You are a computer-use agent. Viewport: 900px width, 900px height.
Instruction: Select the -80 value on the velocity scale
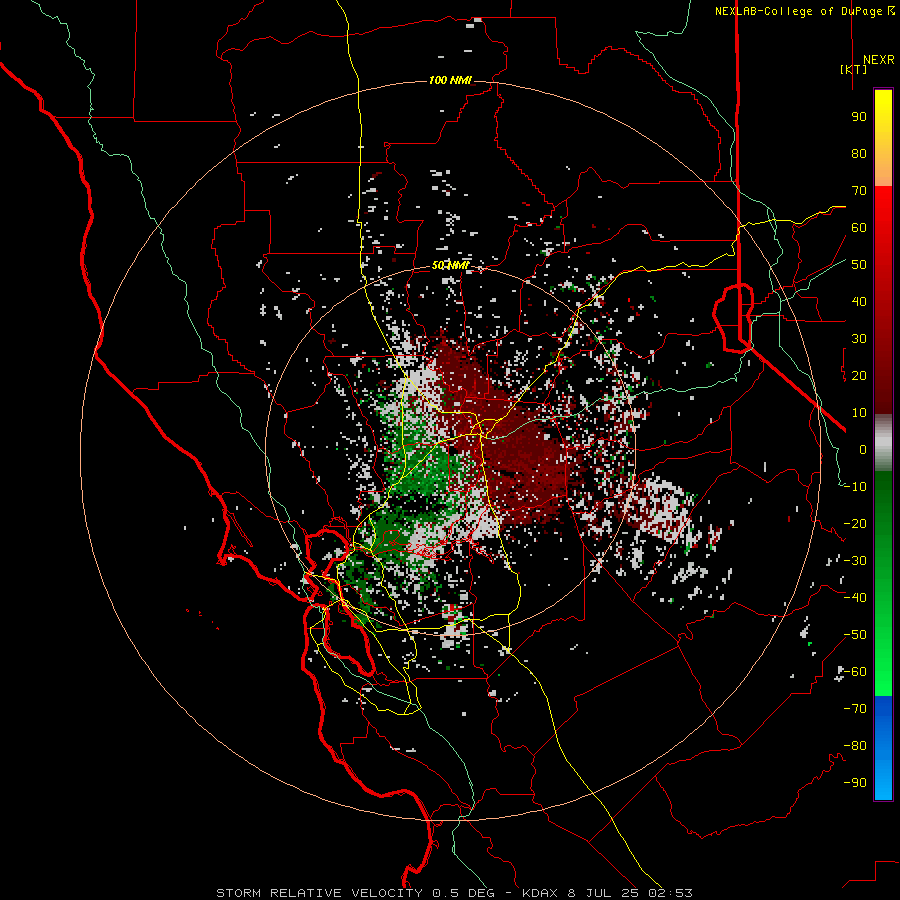click(855, 746)
